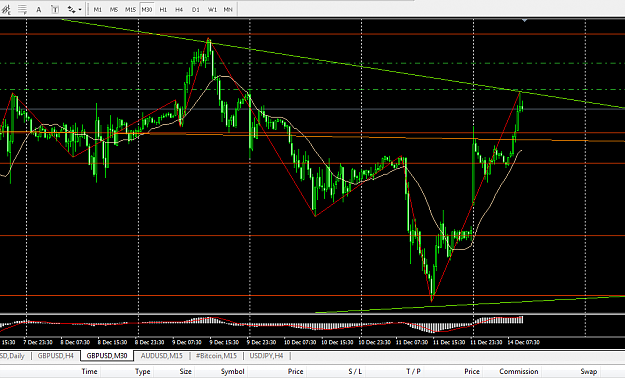The image size is (625, 378).
Task: Sort trades by Time column
Action: (x=89, y=372)
